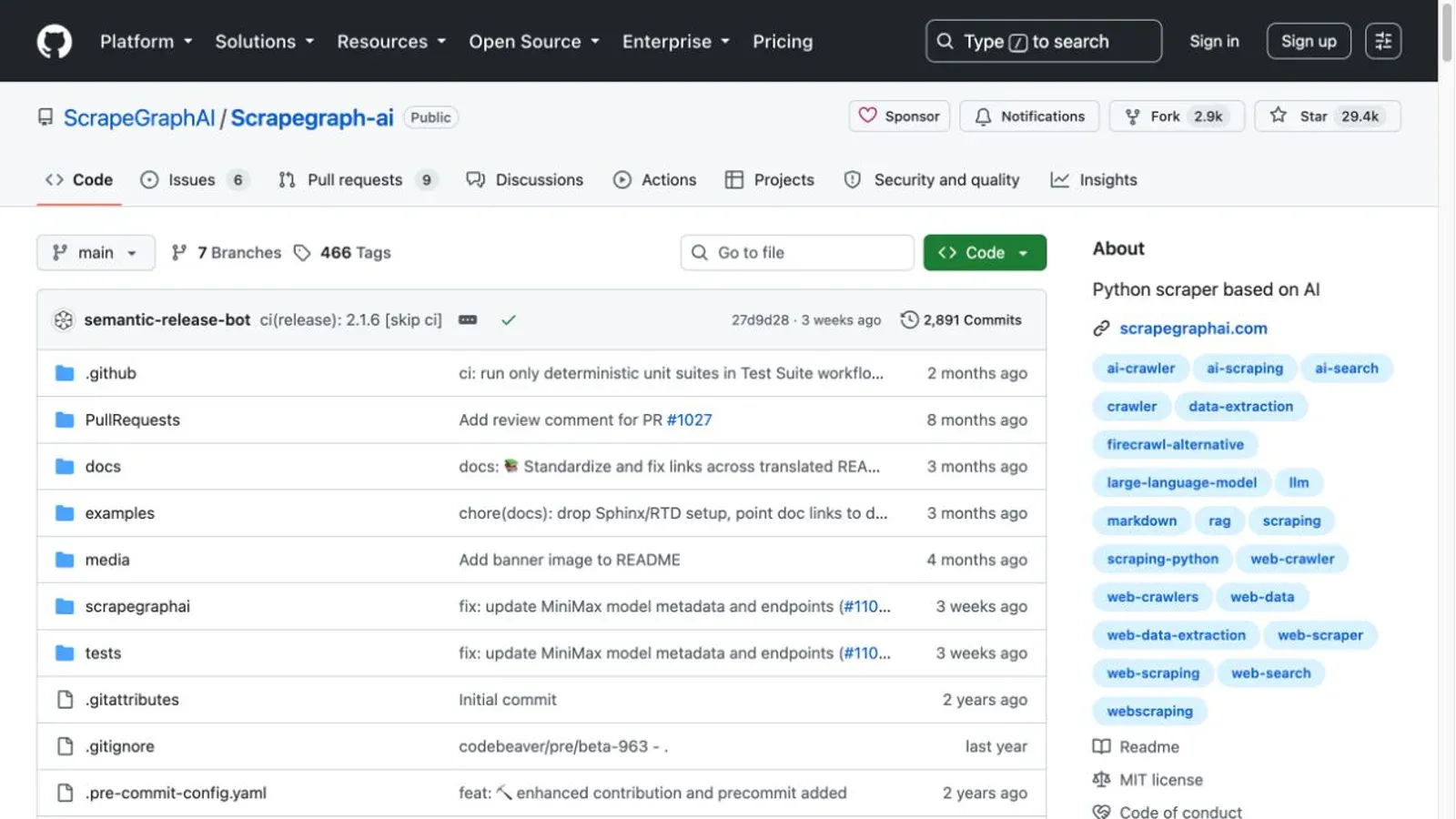Viewport: 1456px width, 819px height.
Task: Open the green Code dropdown button
Action: (985, 252)
